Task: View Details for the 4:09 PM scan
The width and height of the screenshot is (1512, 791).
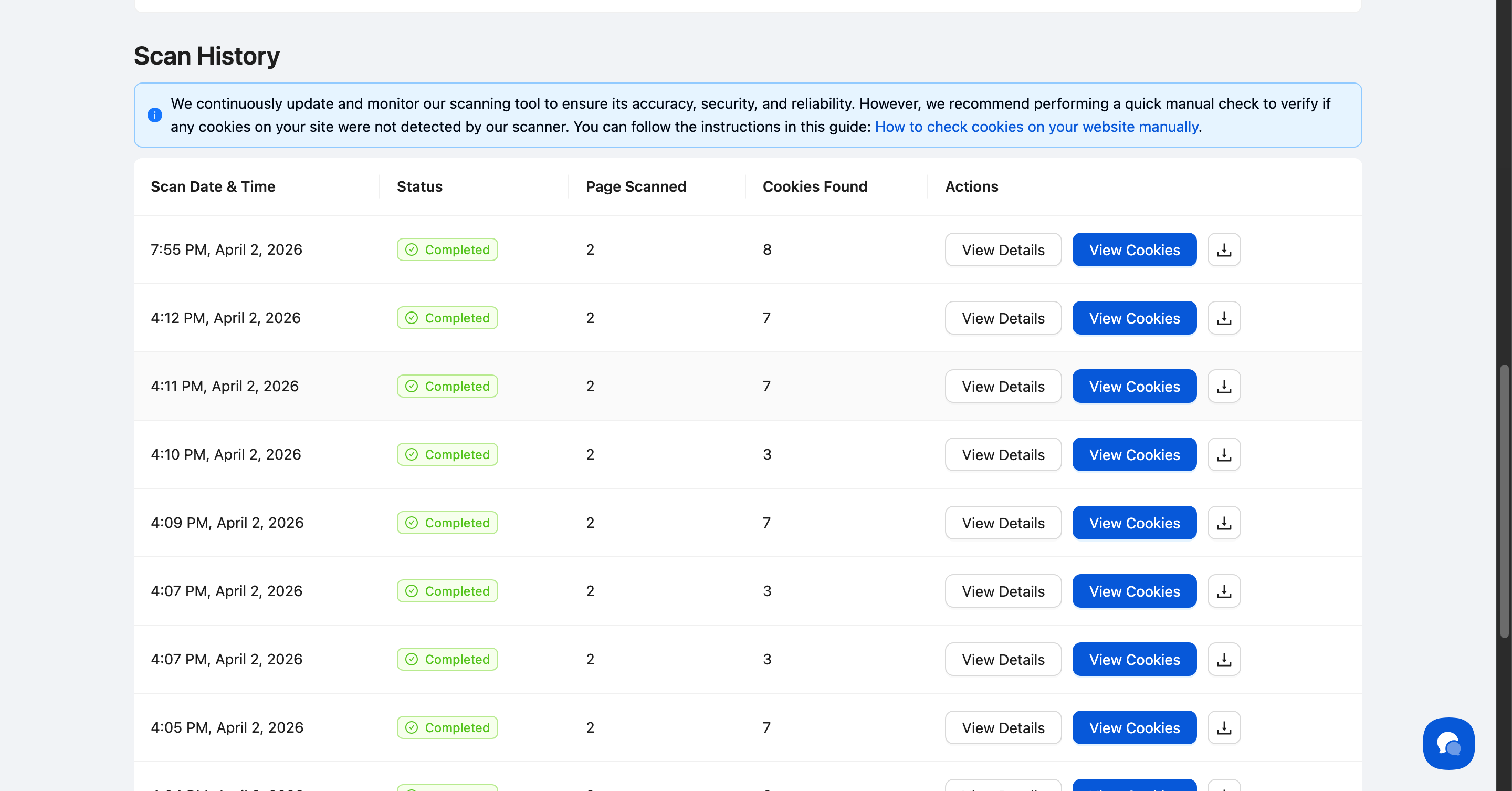Action: (x=1003, y=523)
